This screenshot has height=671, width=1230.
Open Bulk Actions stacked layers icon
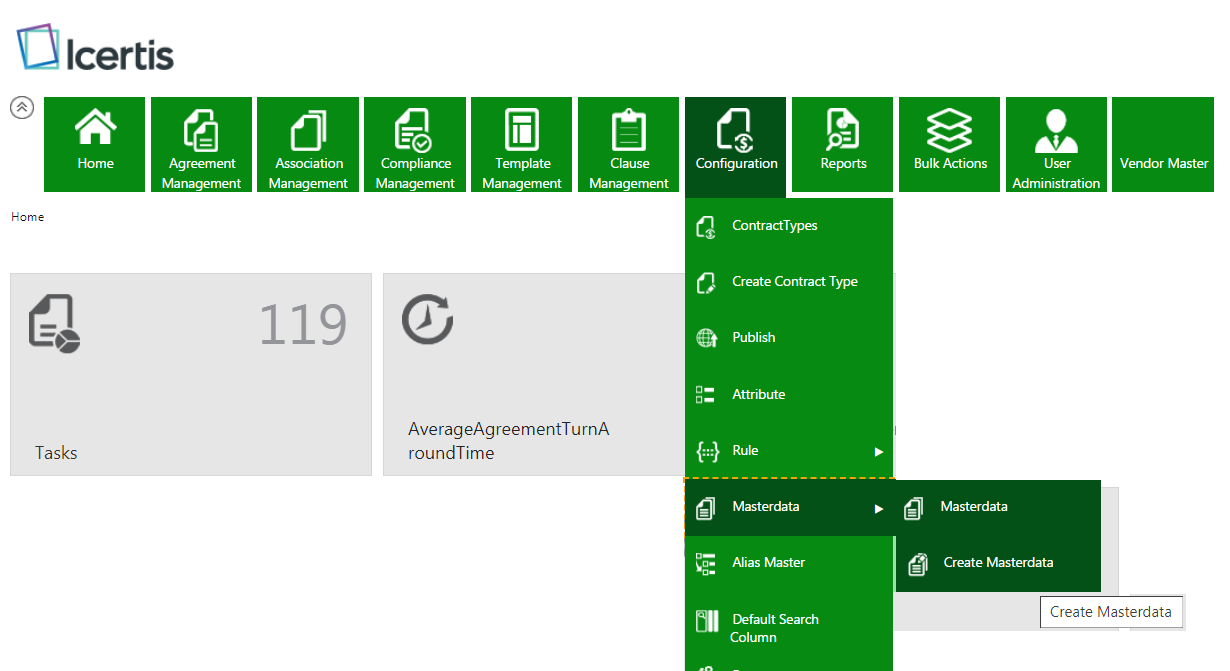tap(950, 129)
